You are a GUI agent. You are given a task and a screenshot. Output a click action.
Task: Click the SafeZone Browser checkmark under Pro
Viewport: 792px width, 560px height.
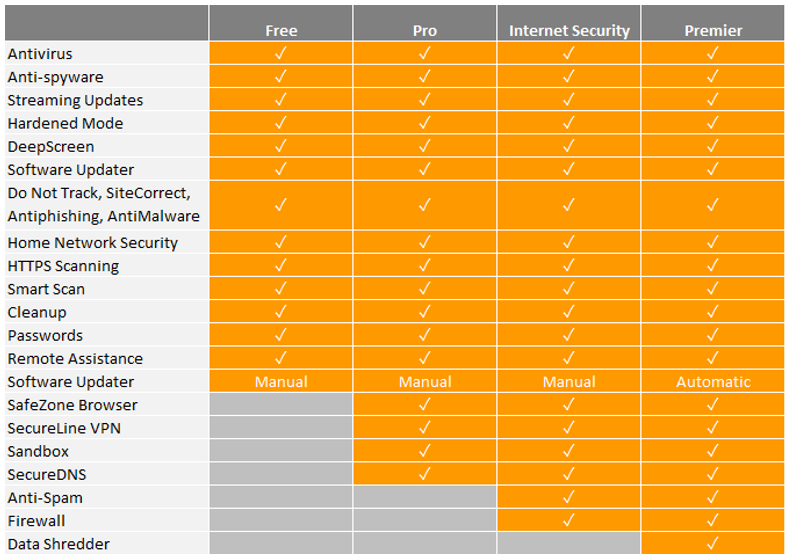click(425, 404)
